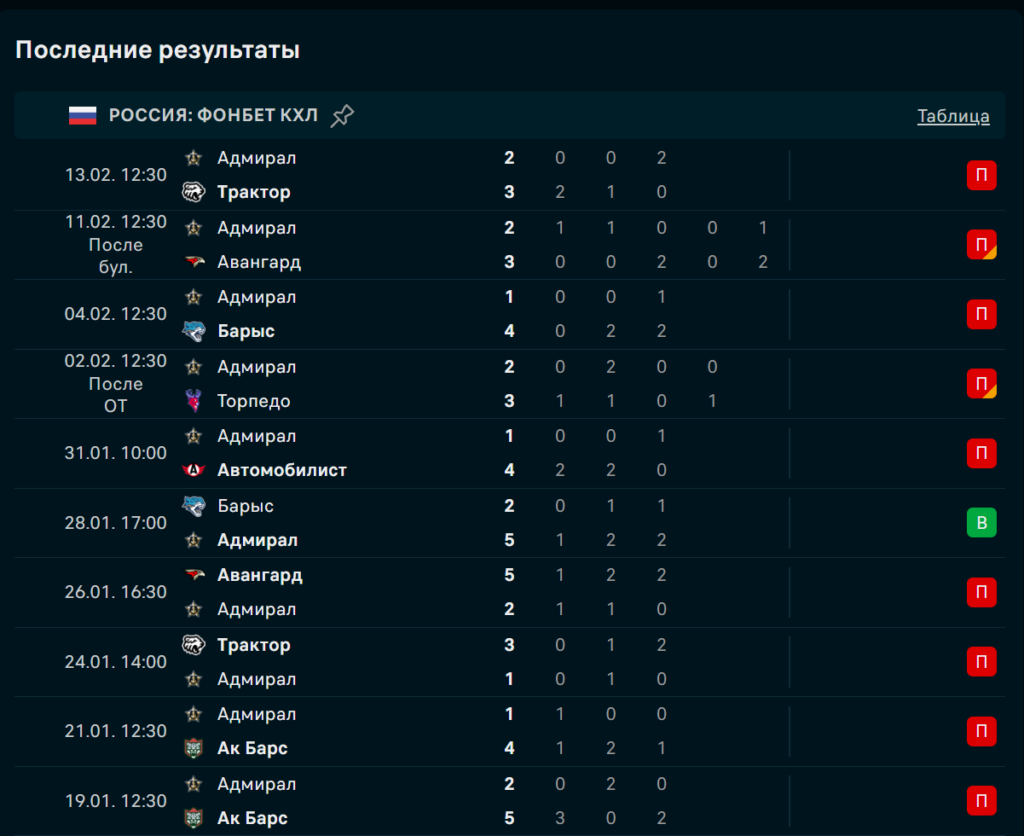
Task: Click the green В win badge
Action: click(x=981, y=523)
